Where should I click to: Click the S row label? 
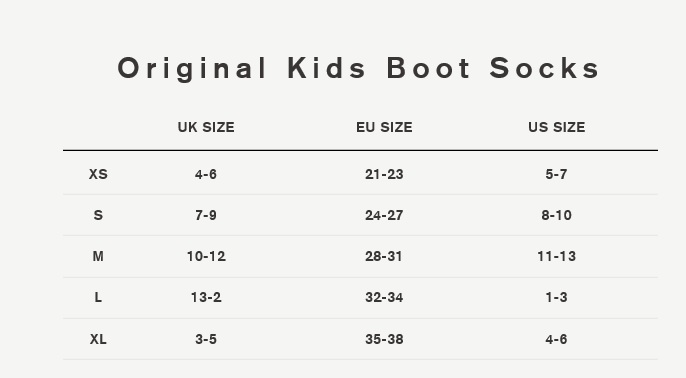coord(98,215)
